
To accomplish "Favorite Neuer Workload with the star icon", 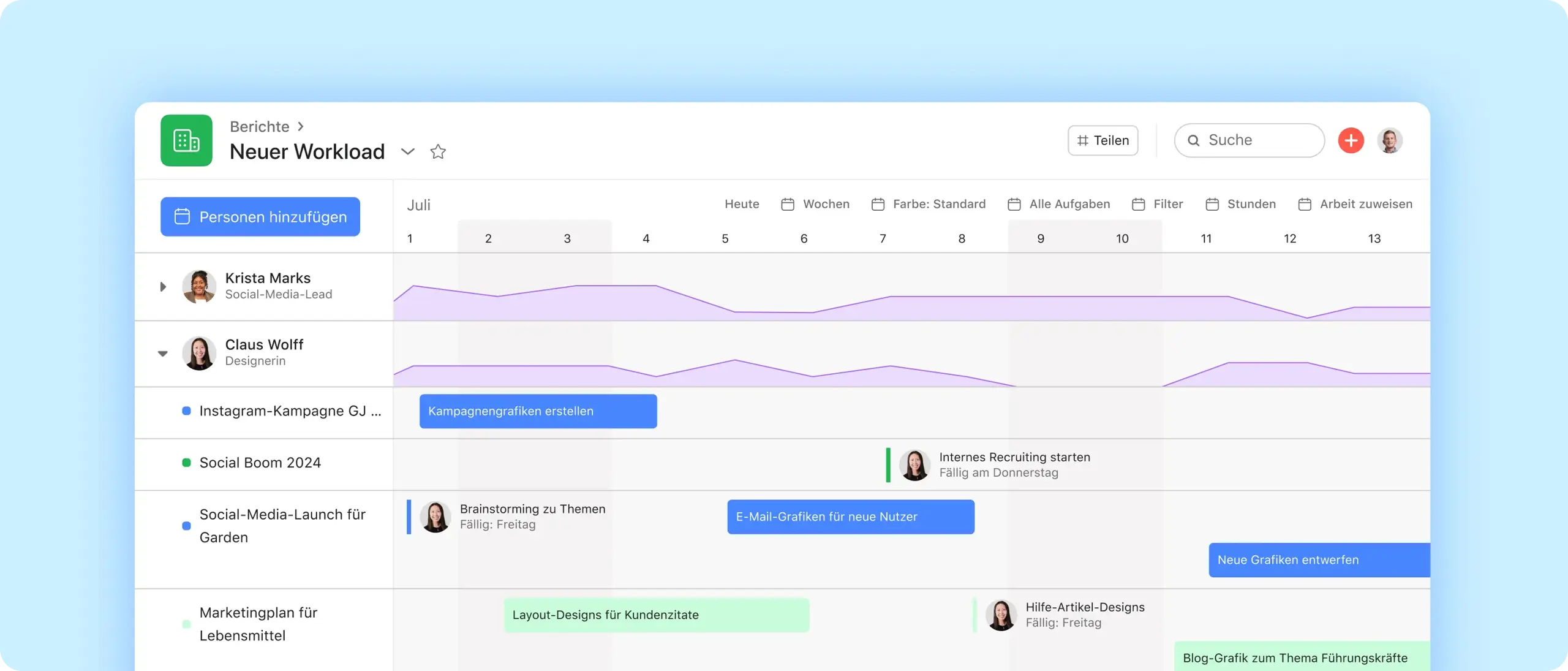I will point(438,151).
